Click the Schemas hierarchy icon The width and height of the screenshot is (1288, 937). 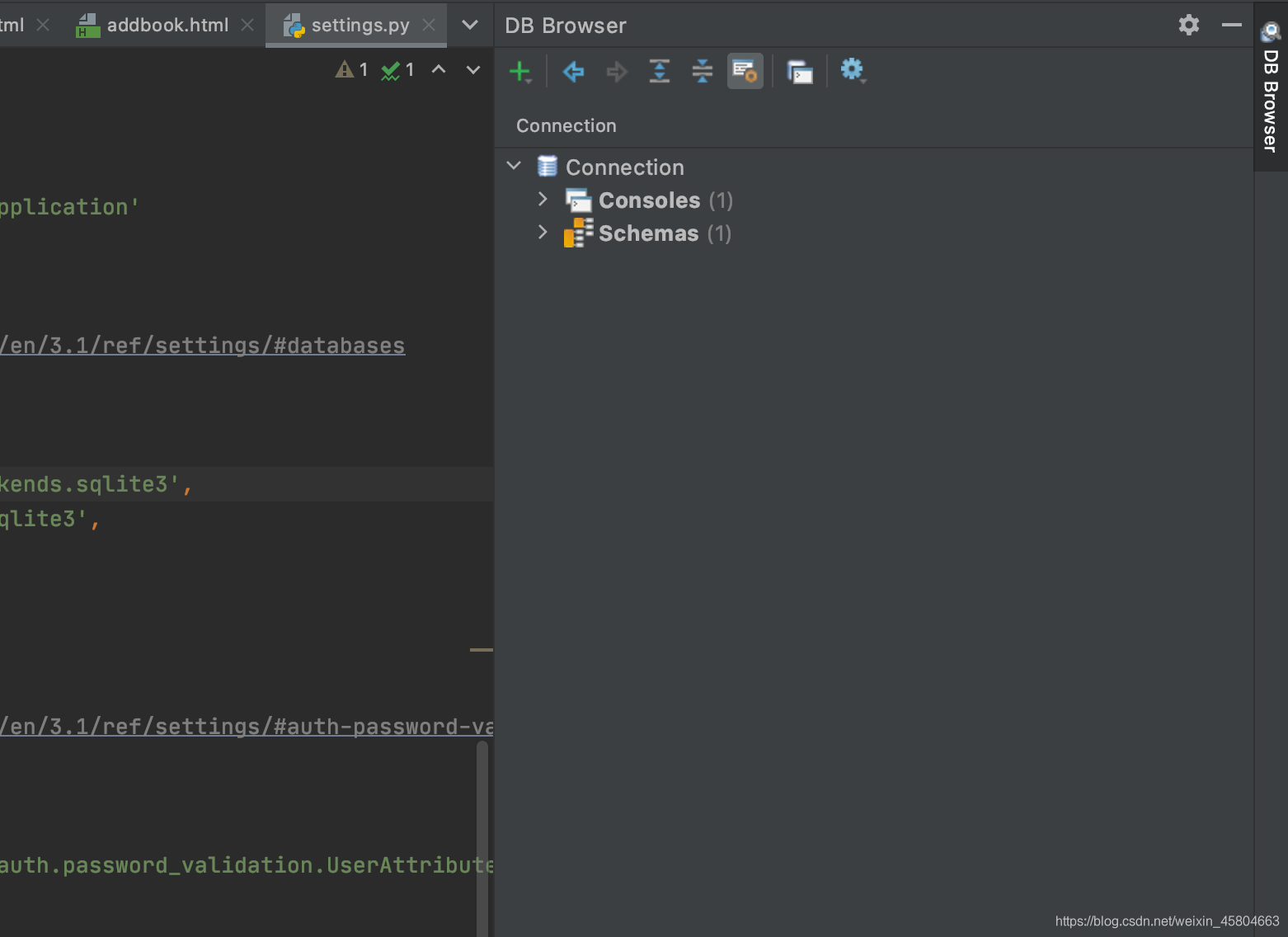pos(578,233)
